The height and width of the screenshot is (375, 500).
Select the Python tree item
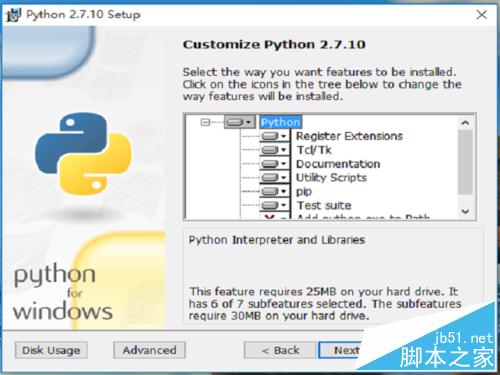(x=281, y=122)
